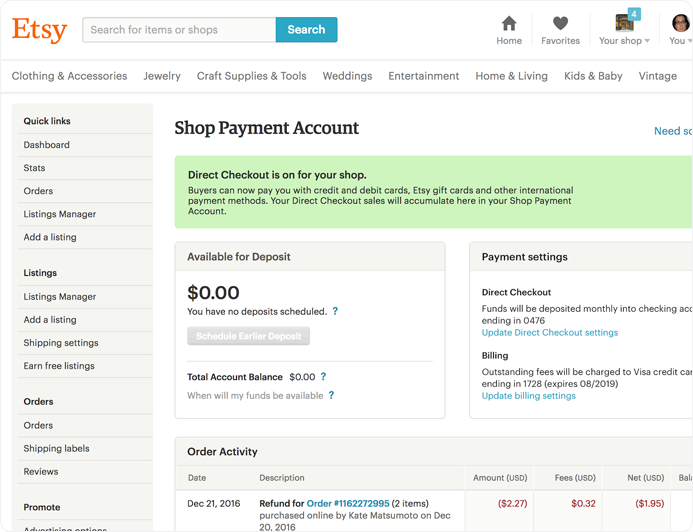Open Shipping labels in sidebar
Viewport: 693px width, 532px height.
(56, 448)
